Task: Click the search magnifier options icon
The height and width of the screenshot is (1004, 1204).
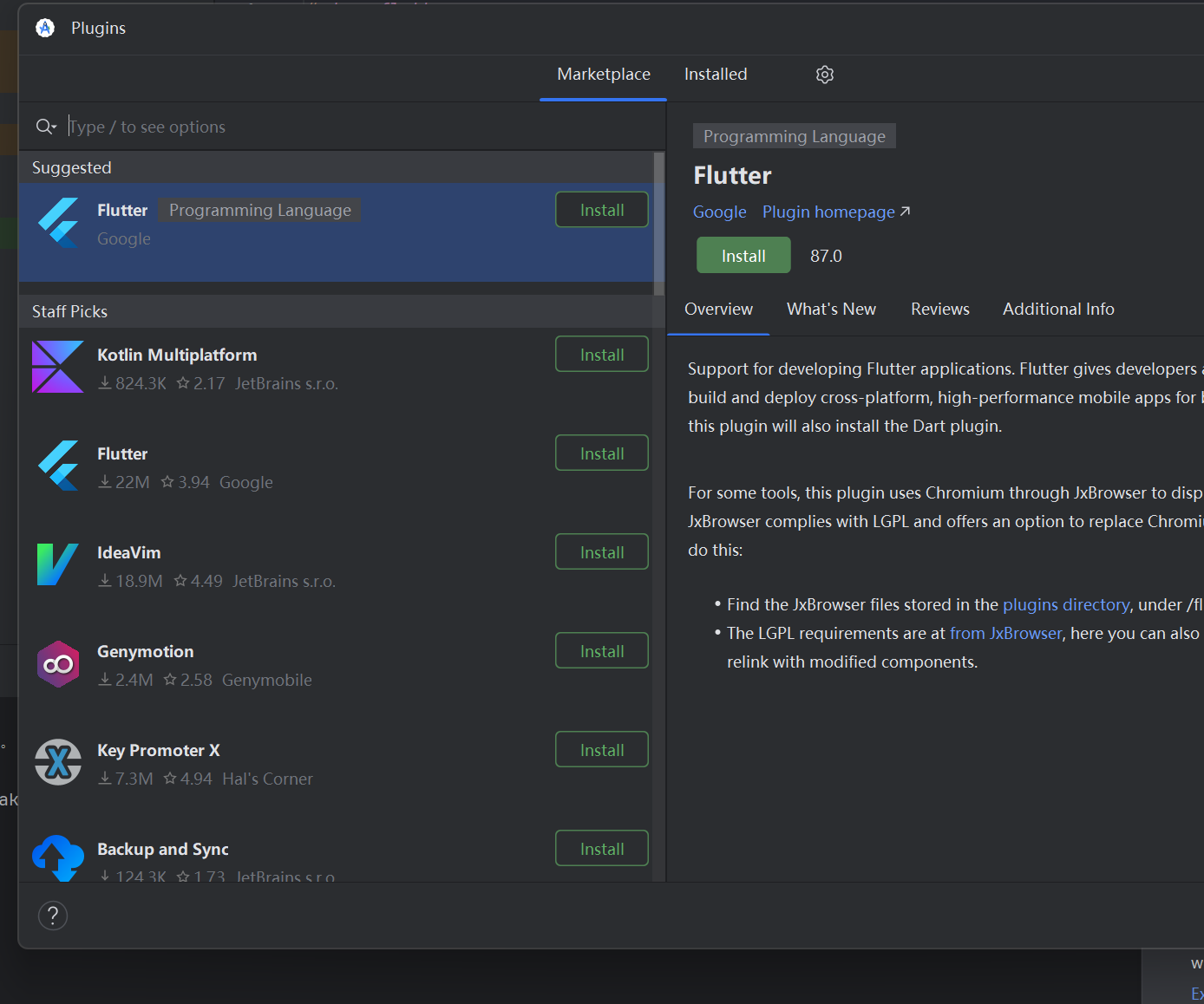Action: point(46,127)
